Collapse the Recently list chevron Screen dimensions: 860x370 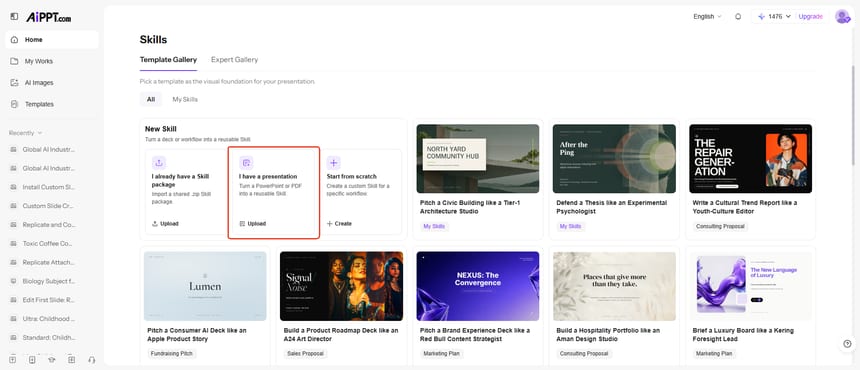tap(39, 133)
